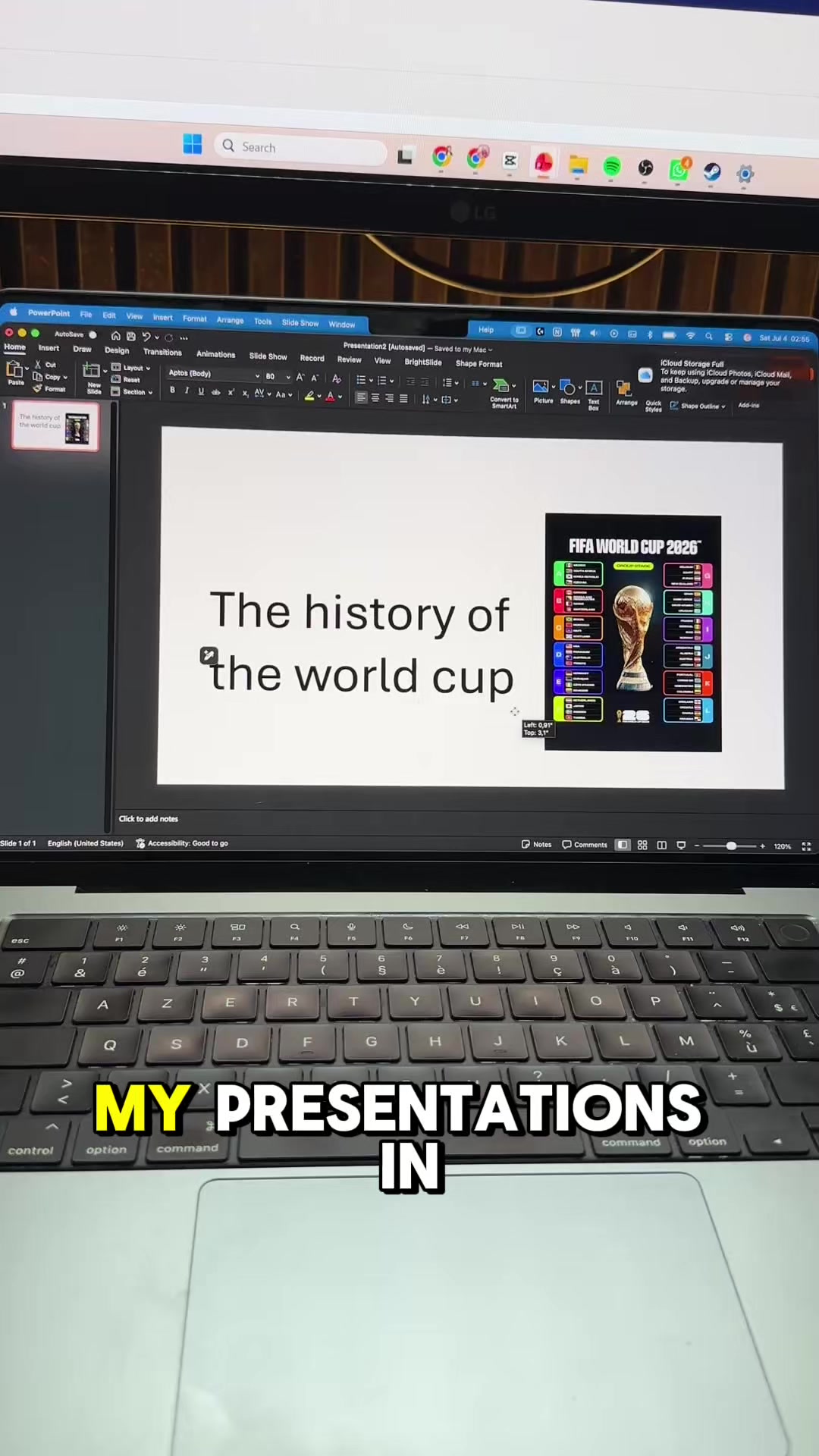
Task: Click English (United States) language status
Action: [85, 843]
